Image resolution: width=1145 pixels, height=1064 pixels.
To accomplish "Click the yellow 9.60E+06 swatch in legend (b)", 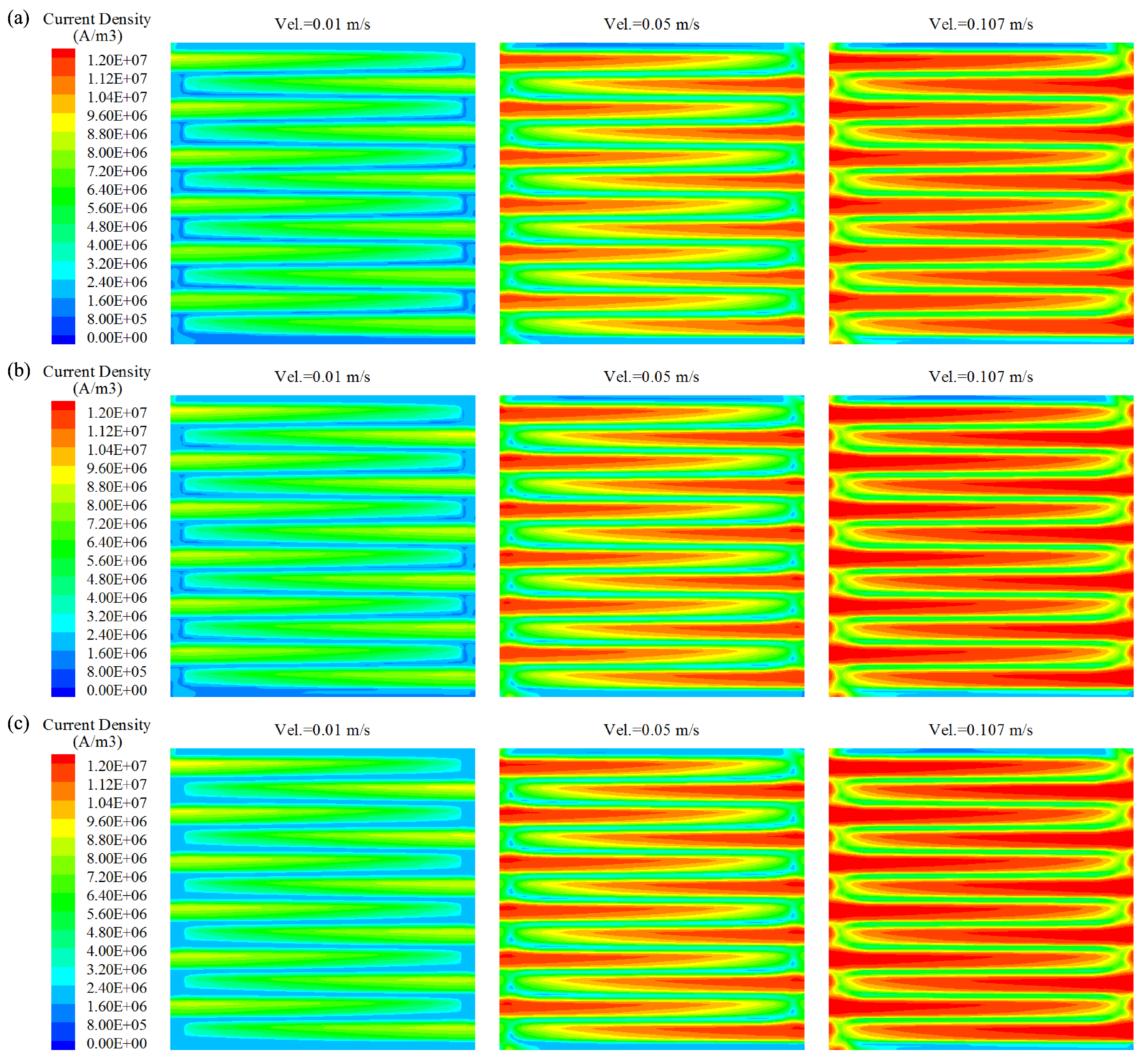I will tap(63, 475).
